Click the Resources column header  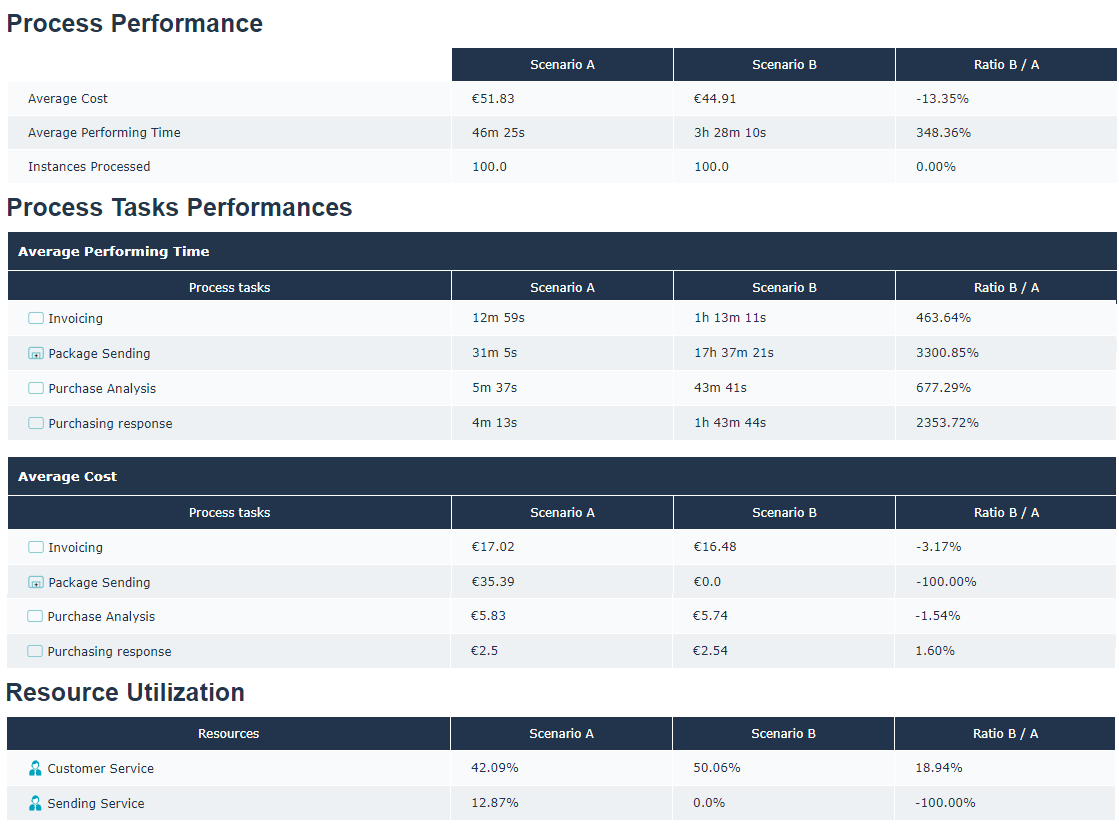(x=228, y=733)
